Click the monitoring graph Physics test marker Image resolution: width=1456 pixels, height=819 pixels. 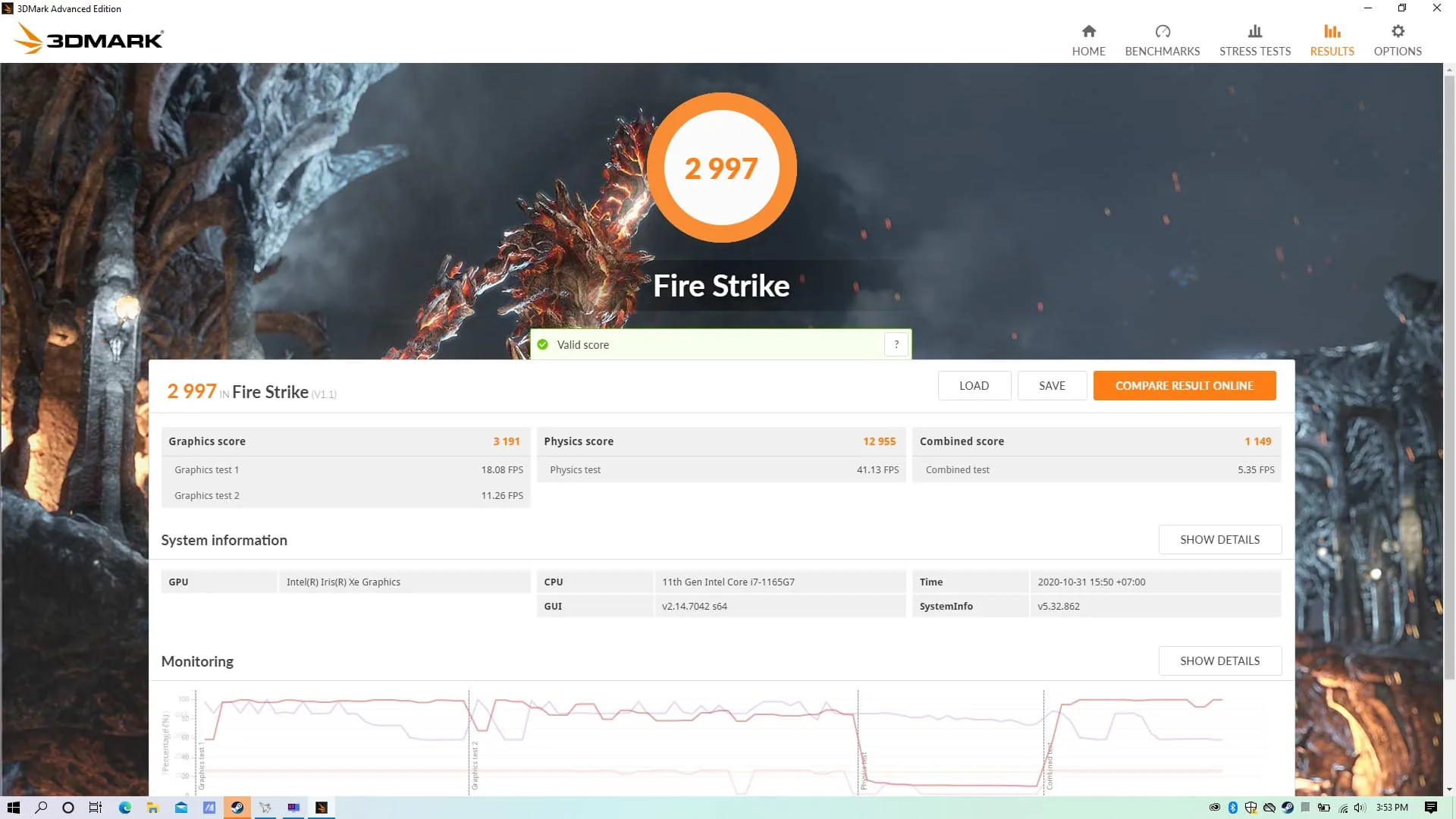863,770
